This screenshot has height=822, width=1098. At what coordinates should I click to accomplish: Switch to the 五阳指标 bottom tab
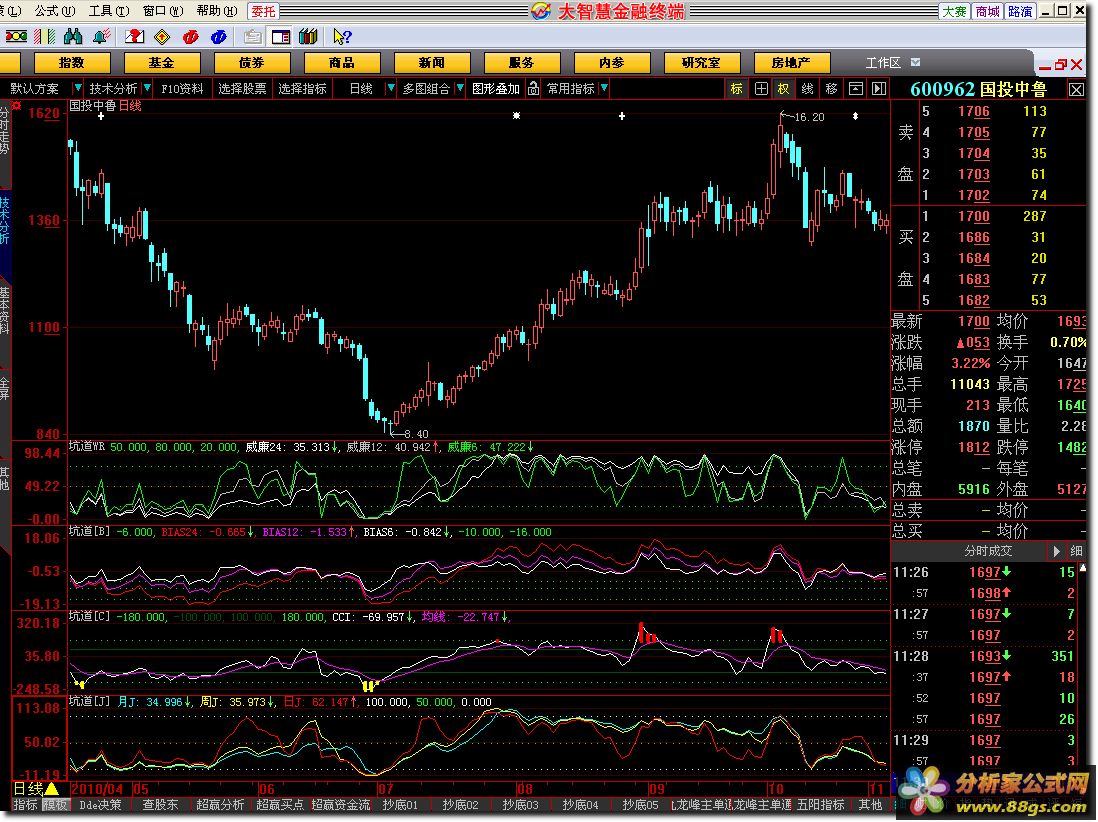(x=821, y=804)
